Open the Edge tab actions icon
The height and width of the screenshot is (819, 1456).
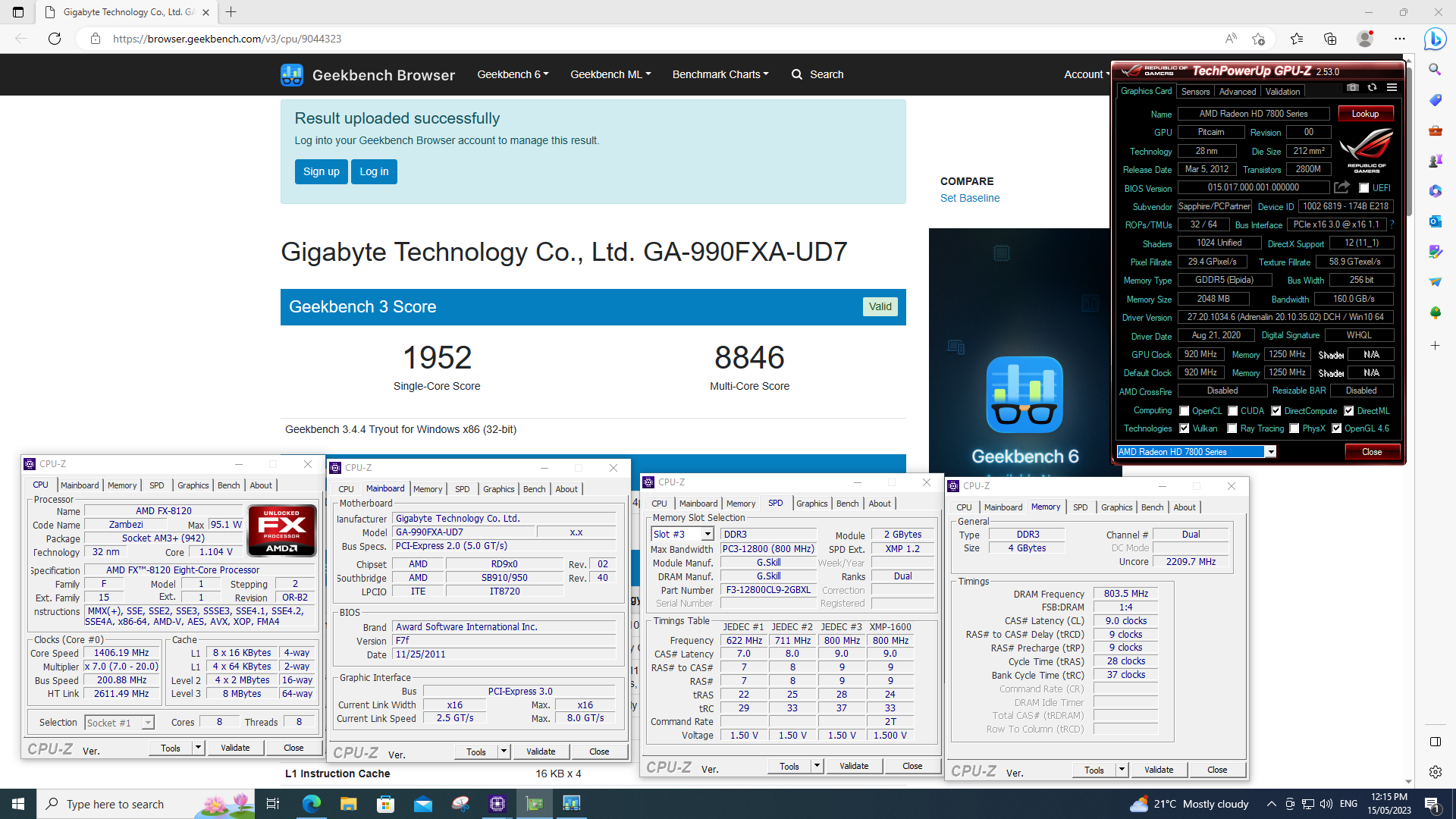pyautogui.click(x=18, y=12)
